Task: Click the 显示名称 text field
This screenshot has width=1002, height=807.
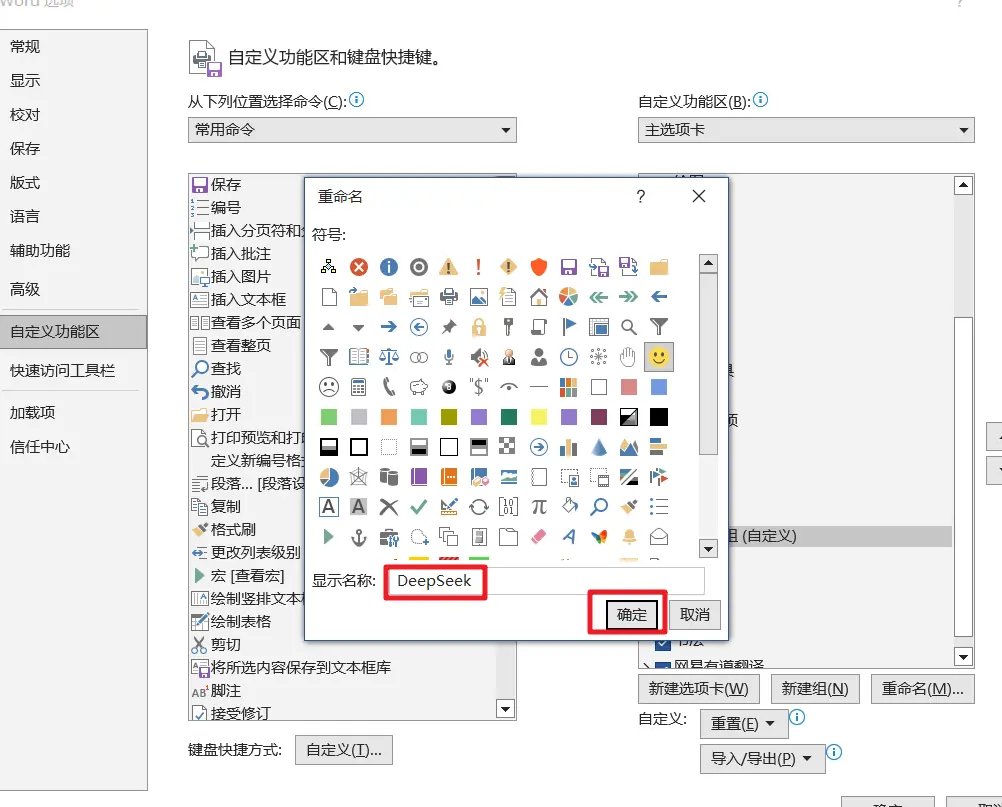Action: pos(546,581)
